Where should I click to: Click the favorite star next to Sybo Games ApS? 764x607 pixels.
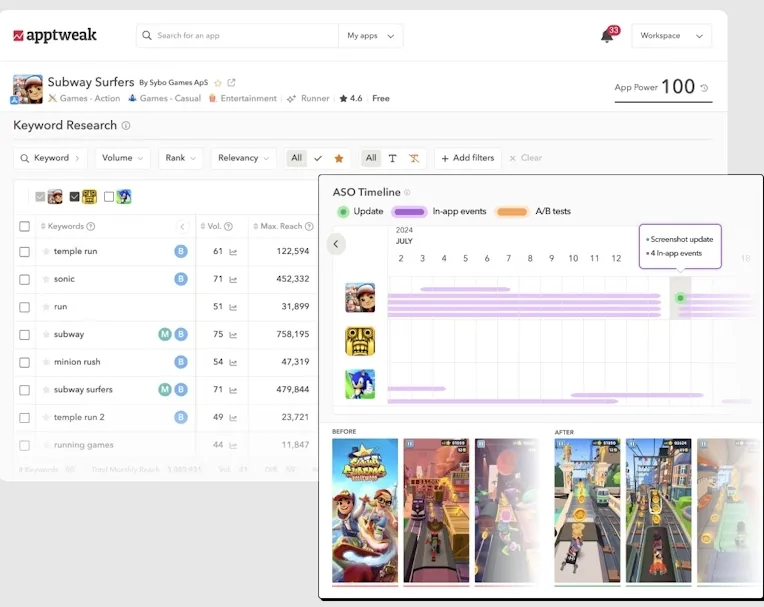[218, 83]
